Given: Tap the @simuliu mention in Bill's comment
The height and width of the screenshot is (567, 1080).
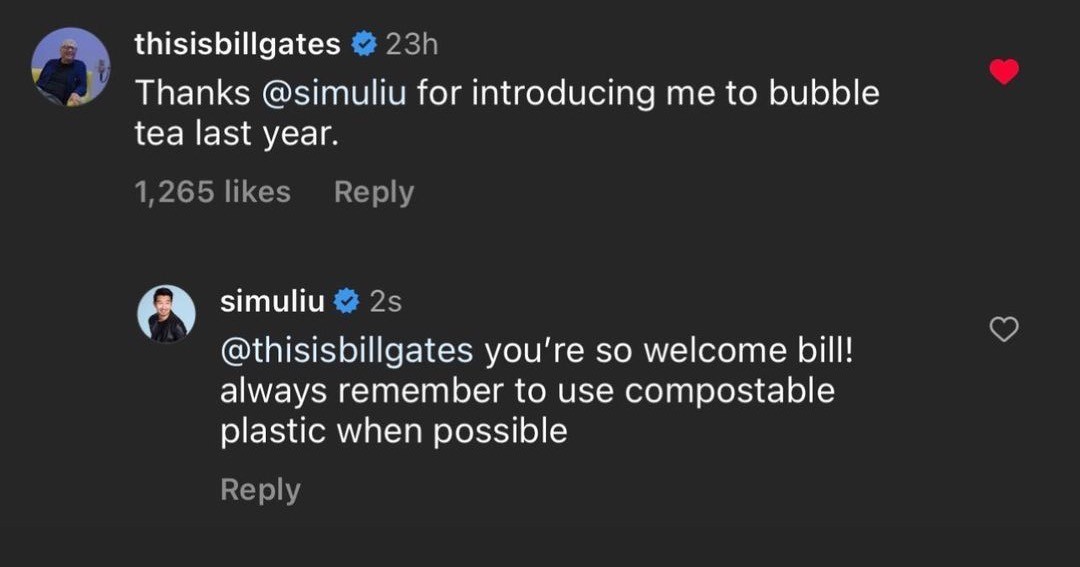Looking at the screenshot, I should click(334, 93).
